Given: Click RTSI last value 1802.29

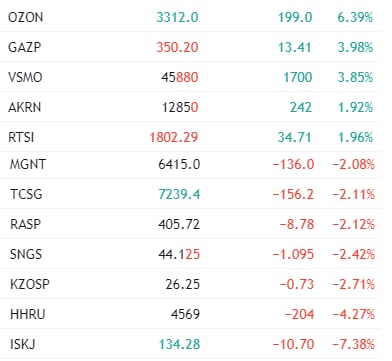Looking at the screenshot, I should click(x=174, y=137).
